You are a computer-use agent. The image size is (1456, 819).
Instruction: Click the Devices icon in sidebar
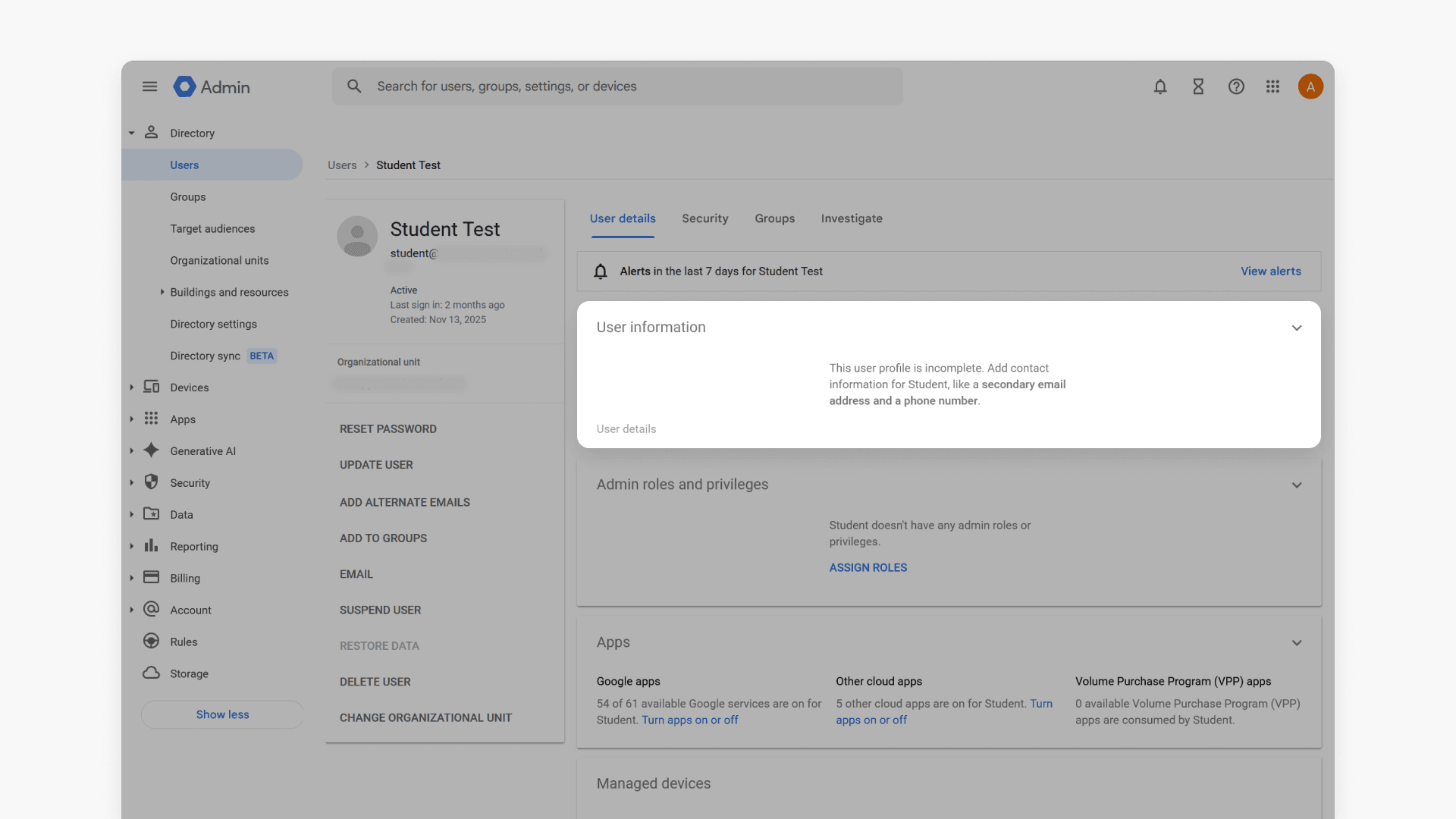coord(152,388)
